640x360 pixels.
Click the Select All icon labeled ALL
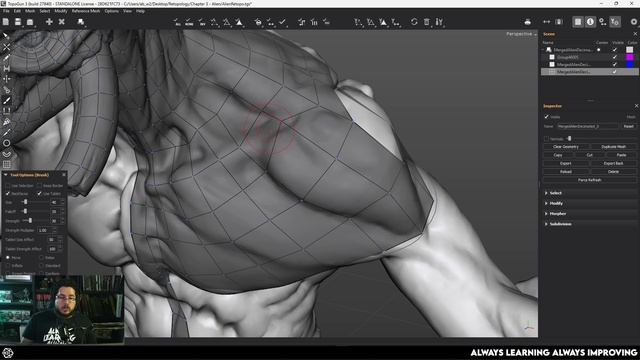point(177,22)
